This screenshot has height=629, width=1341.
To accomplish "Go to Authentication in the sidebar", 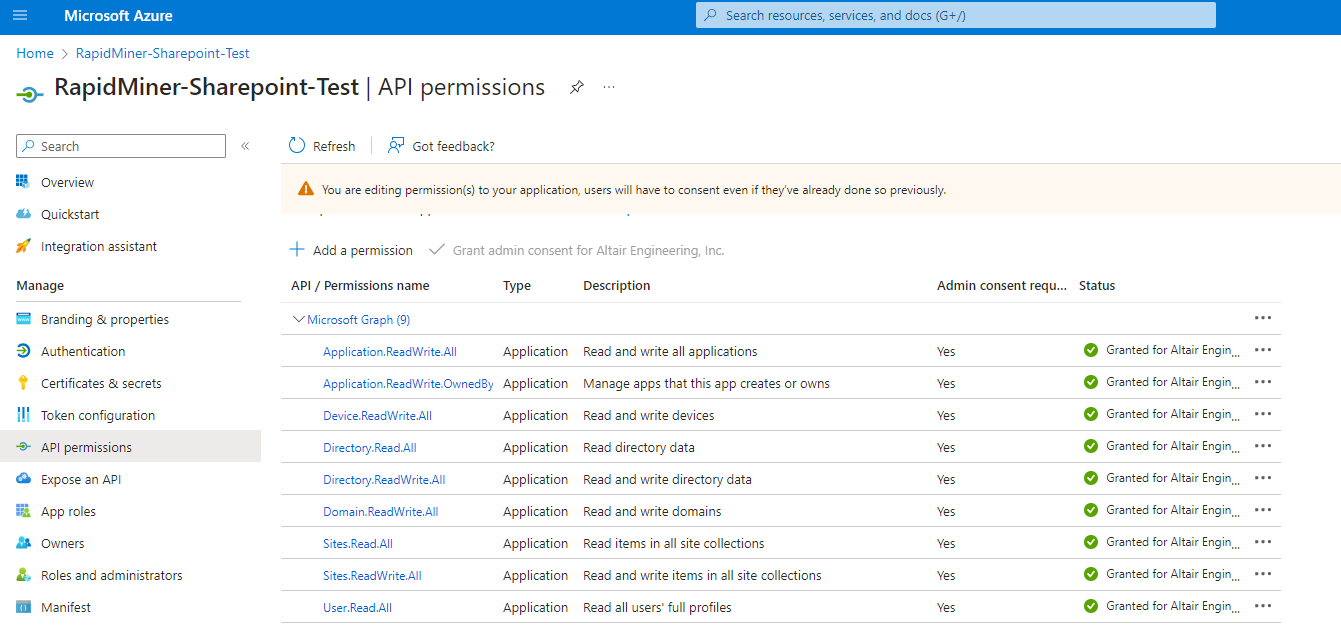I will pyautogui.click(x=83, y=351).
